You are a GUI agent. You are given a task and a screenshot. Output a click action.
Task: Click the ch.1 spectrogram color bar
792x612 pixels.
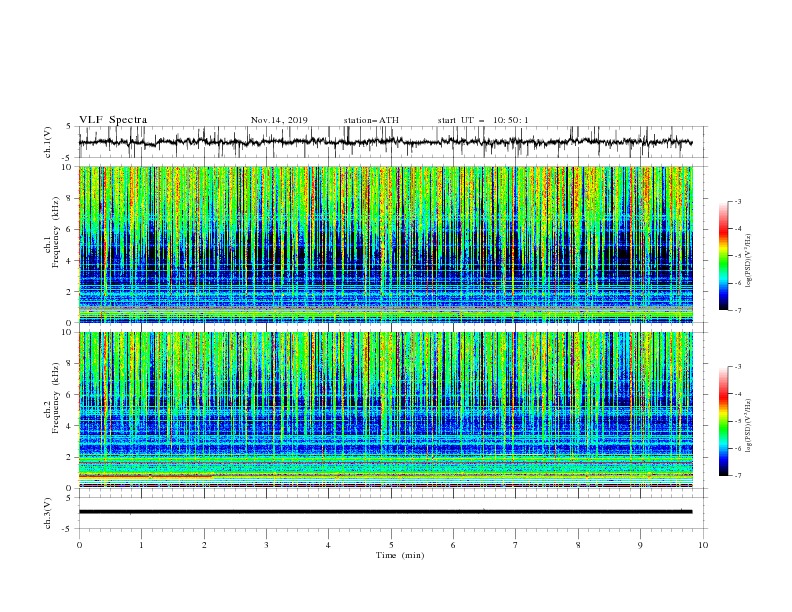click(723, 256)
